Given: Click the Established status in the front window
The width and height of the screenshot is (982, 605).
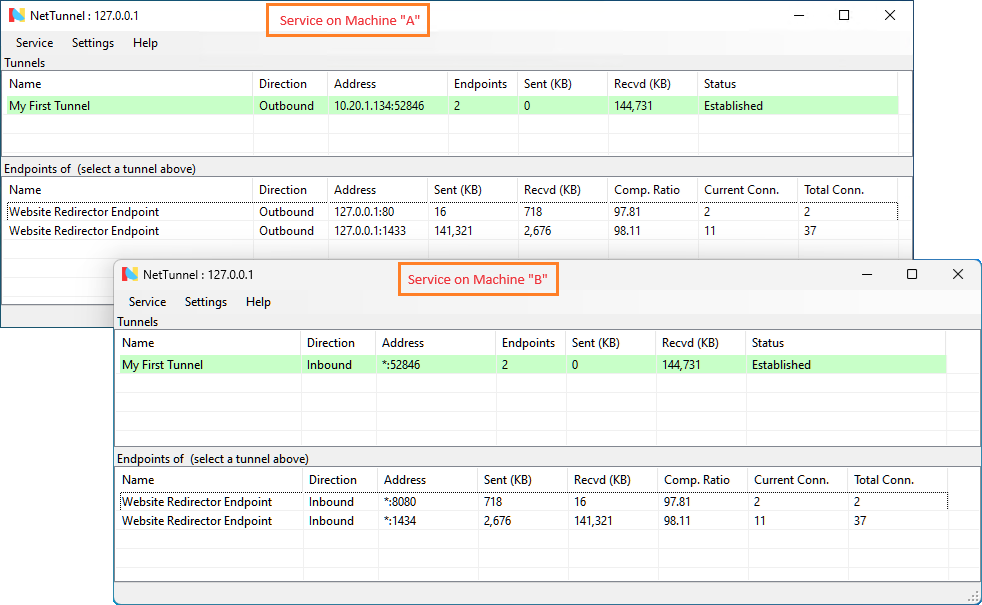Looking at the screenshot, I should (781, 365).
